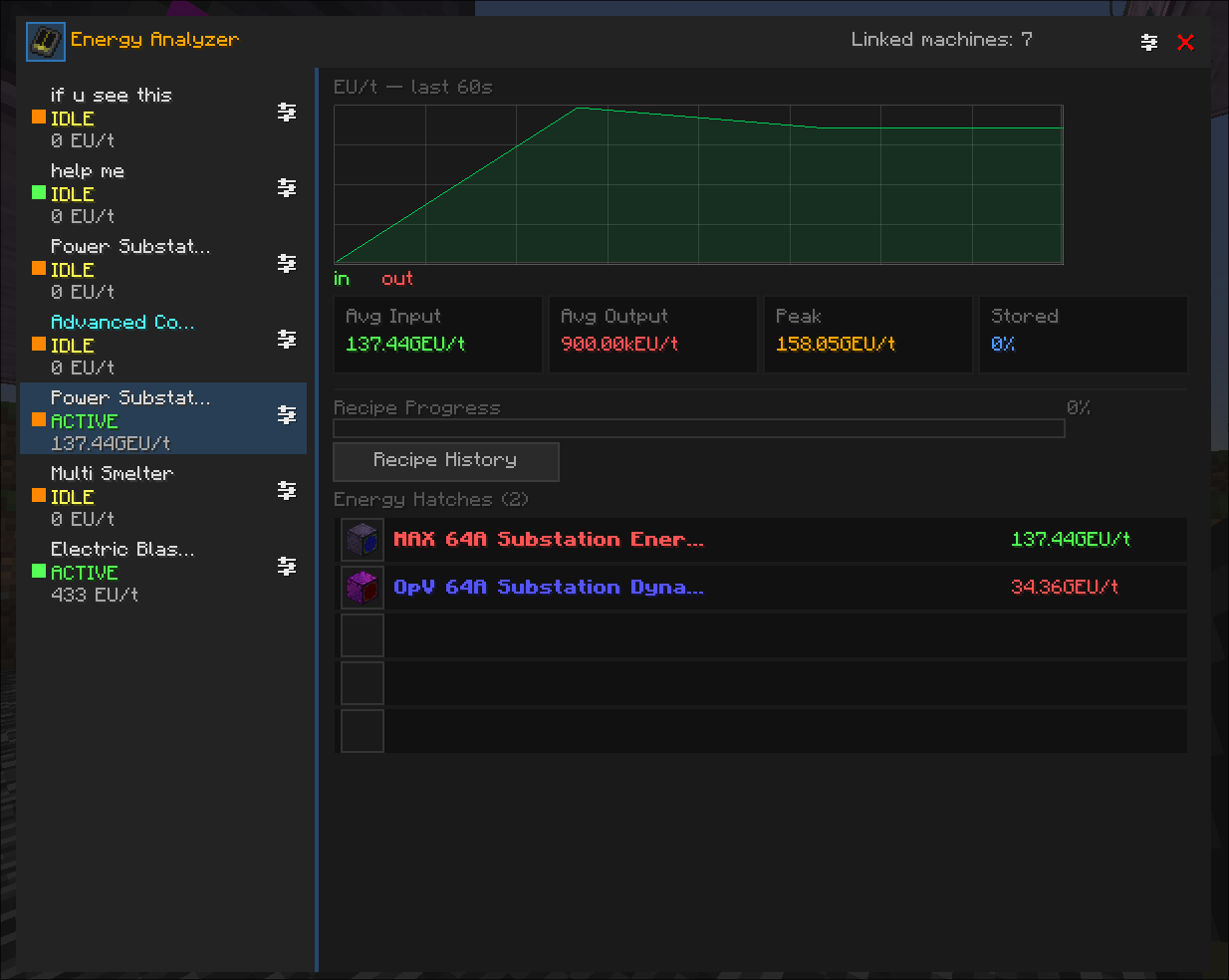Click the OpV 64A Substation Dyna... row
Screen dimensions: 1229x980
click(x=761, y=588)
